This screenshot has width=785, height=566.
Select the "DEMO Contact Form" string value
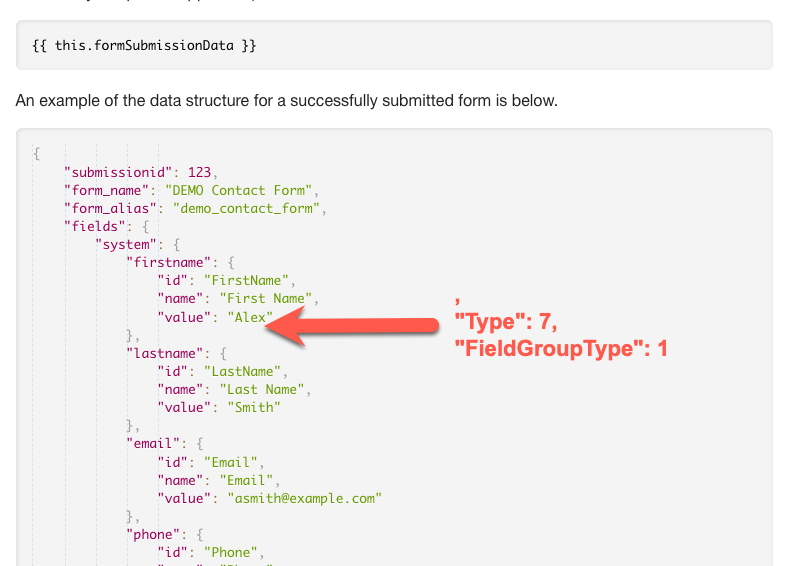[239, 191]
